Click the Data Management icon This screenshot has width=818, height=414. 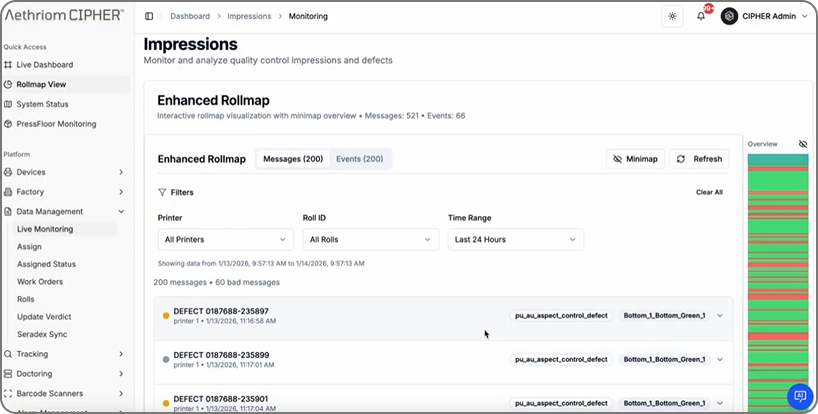[x=8, y=212]
